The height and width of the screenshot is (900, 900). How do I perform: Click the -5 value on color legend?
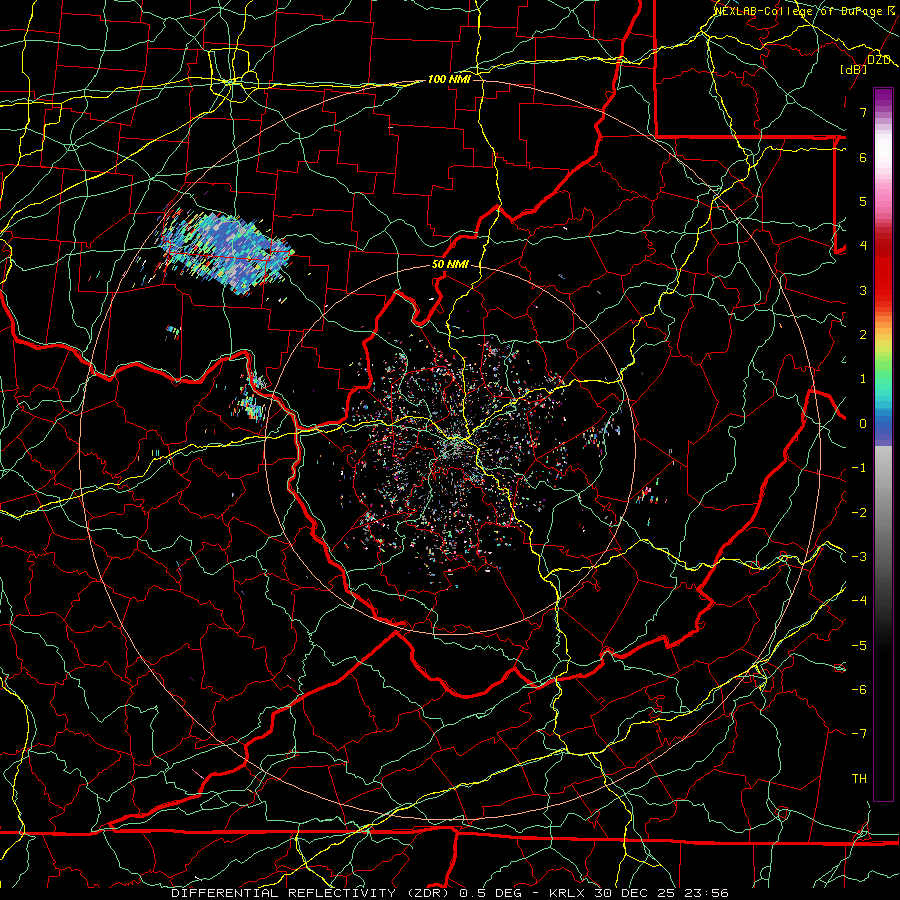pos(859,646)
